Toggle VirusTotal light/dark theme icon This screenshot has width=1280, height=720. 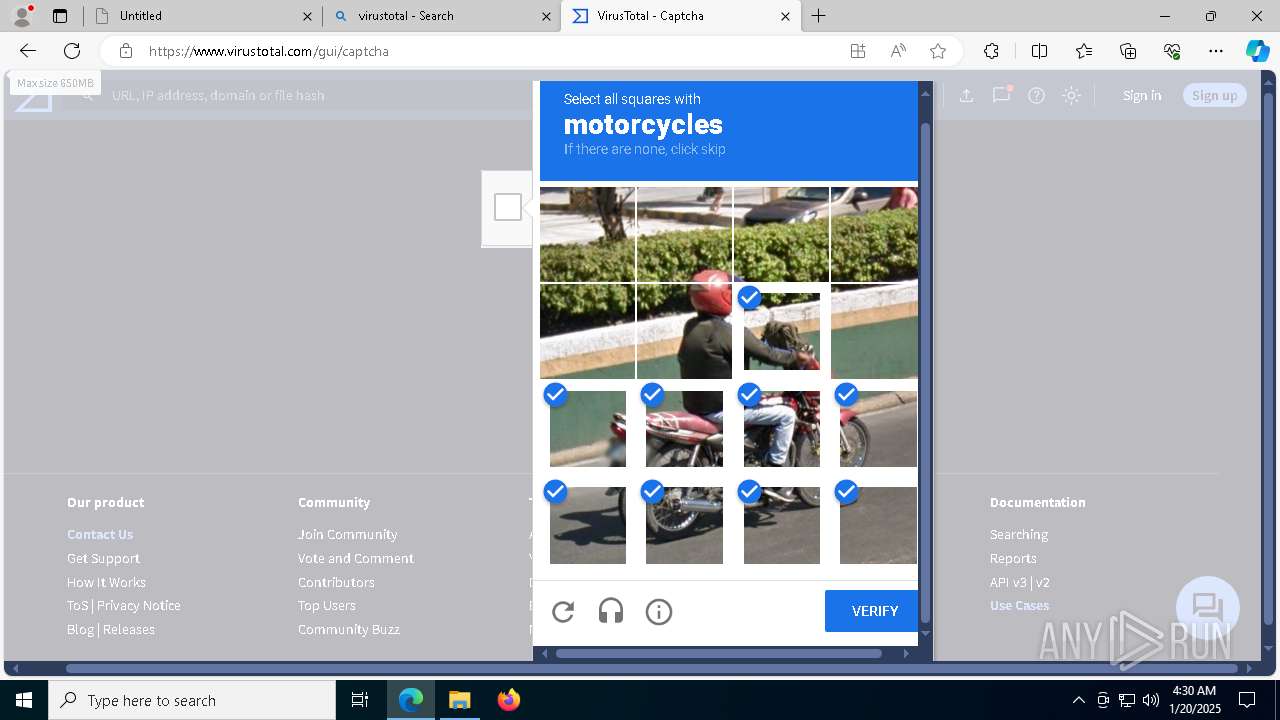click(1072, 95)
